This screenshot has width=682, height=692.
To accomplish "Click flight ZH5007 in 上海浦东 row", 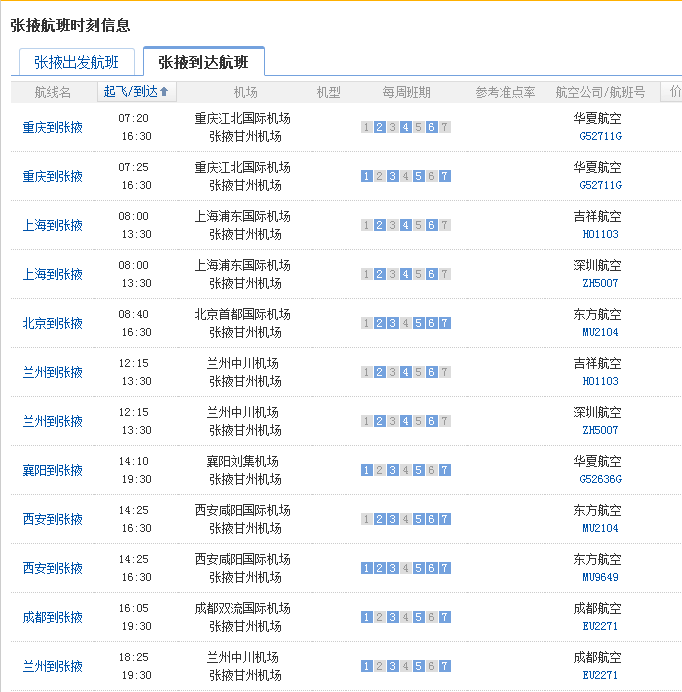I will 600,283.
